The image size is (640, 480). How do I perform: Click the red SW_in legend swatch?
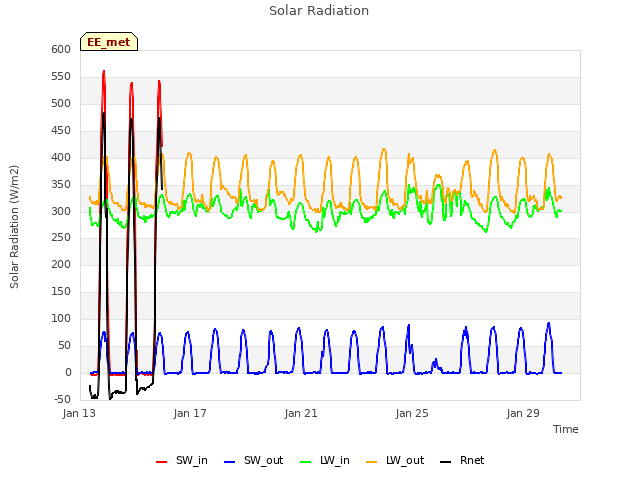[x=162, y=462]
